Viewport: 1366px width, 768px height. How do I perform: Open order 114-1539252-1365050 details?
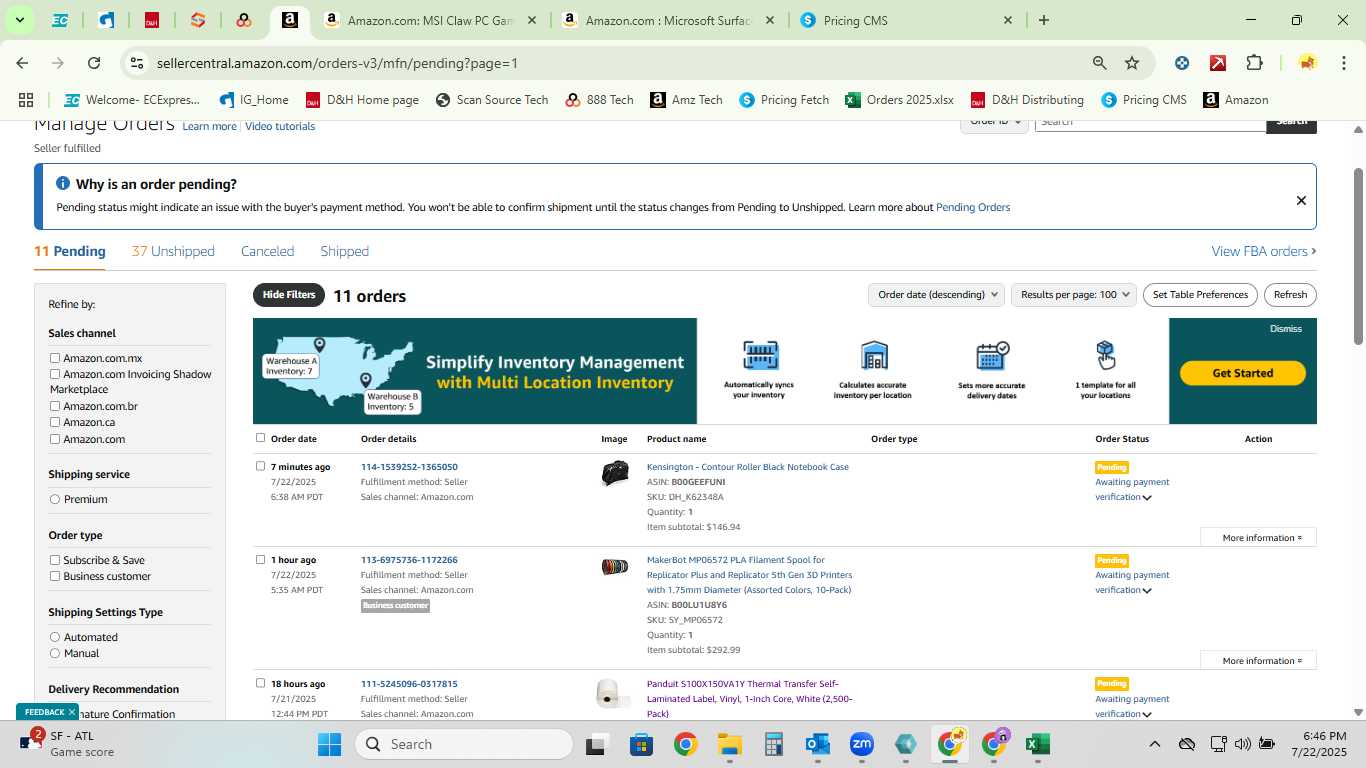coord(409,467)
